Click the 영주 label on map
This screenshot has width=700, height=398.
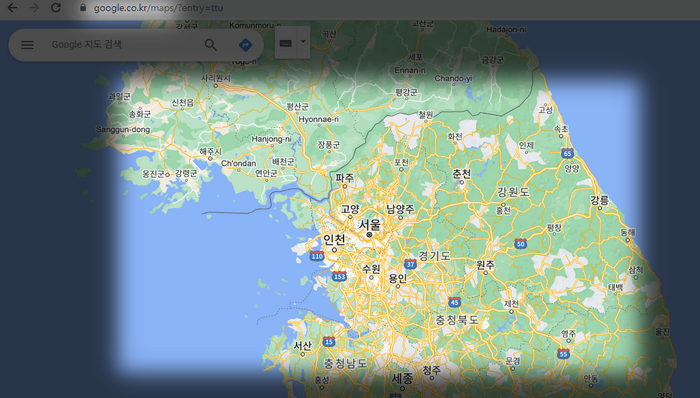coord(568,333)
